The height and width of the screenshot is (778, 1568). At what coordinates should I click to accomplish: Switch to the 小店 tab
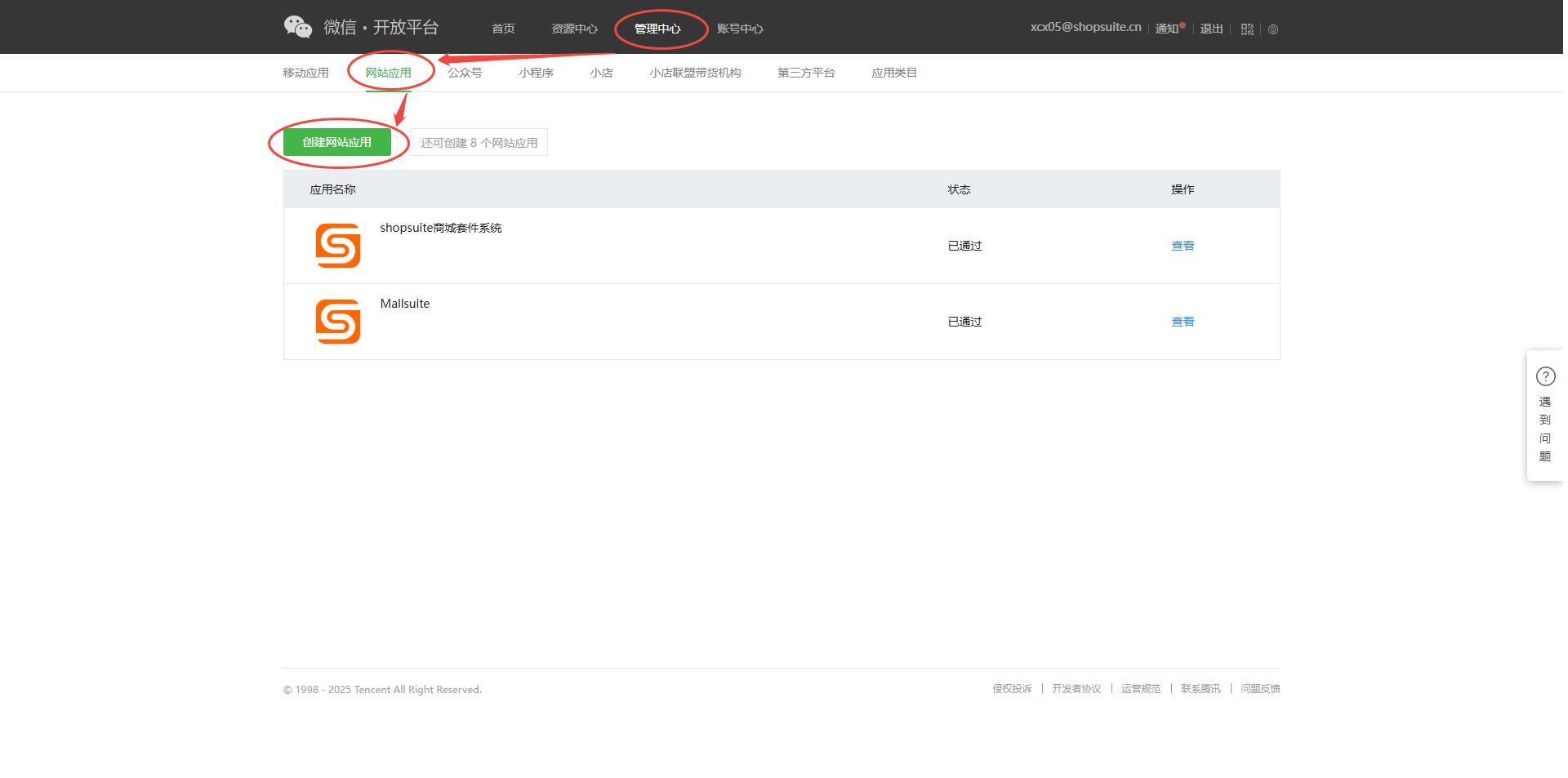click(601, 73)
